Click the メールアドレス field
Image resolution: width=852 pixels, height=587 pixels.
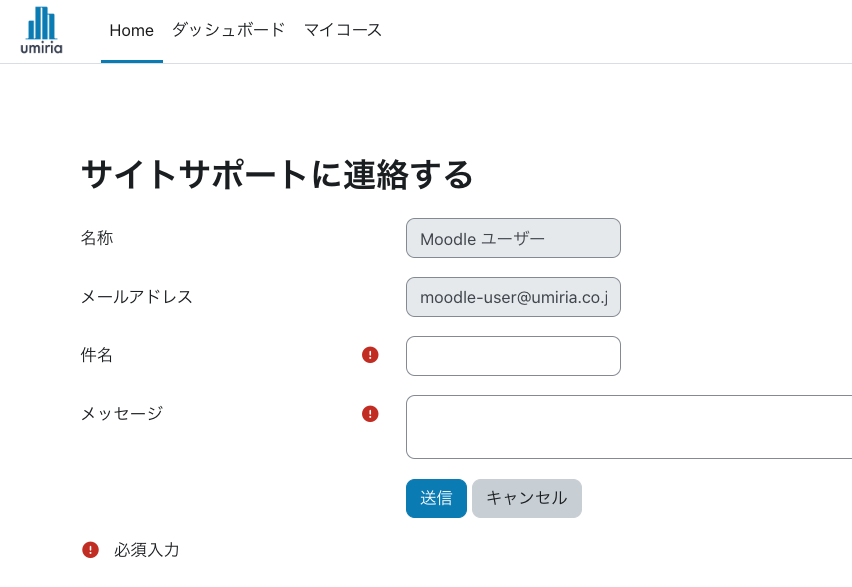[513, 297]
